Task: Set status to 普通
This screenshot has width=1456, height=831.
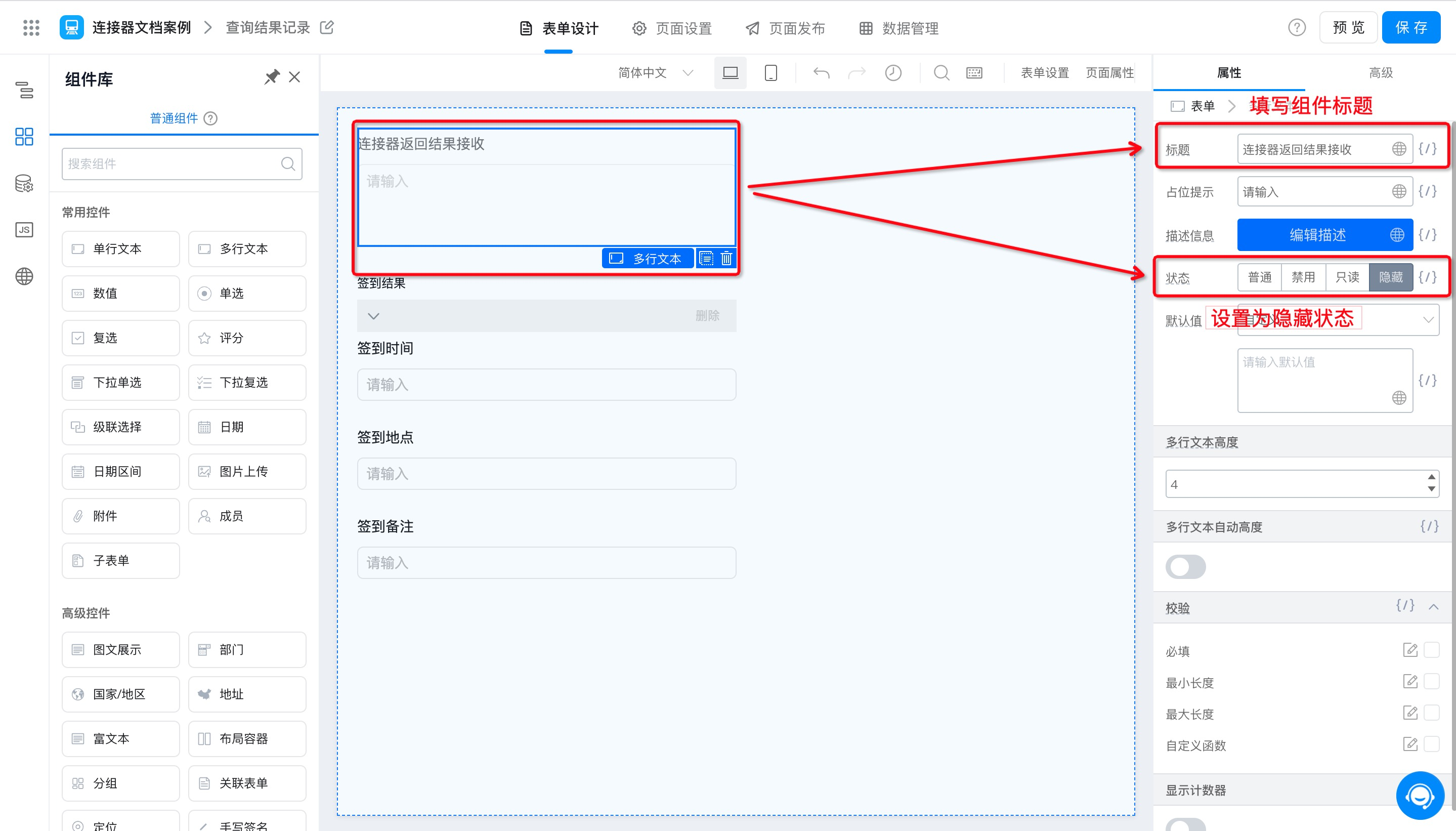Action: tap(1260, 277)
